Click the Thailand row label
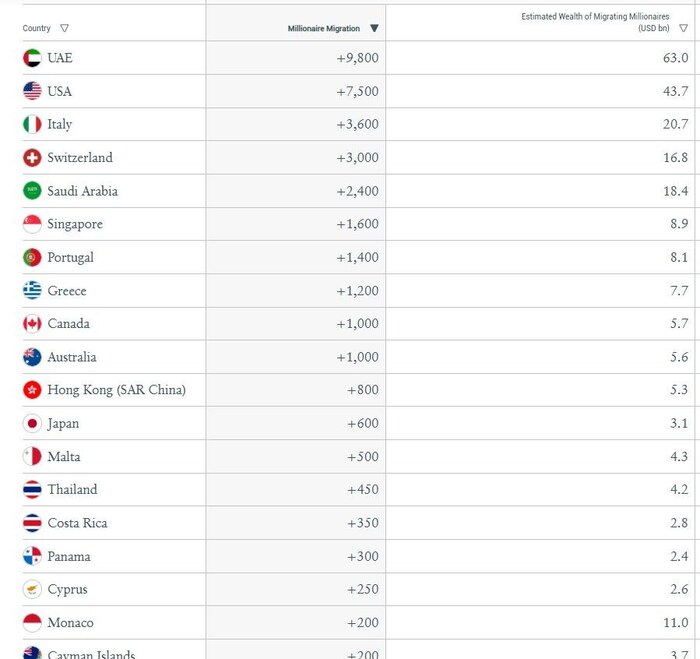The height and width of the screenshot is (659, 700). (x=72, y=490)
